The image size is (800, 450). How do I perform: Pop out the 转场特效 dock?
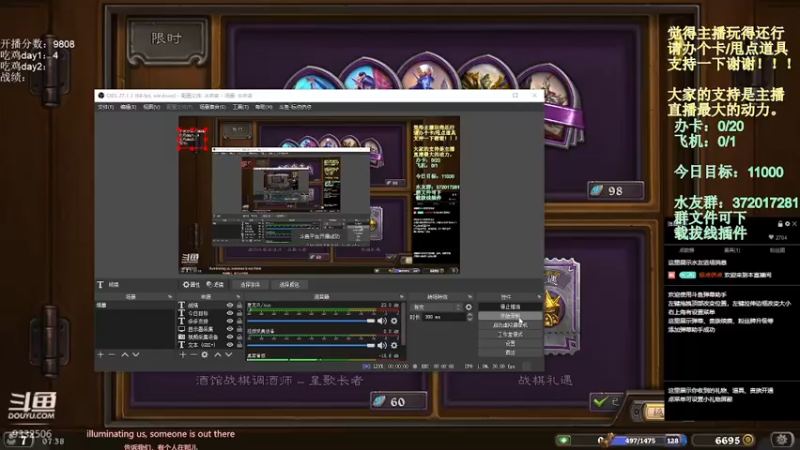pyautogui.click(x=470, y=297)
